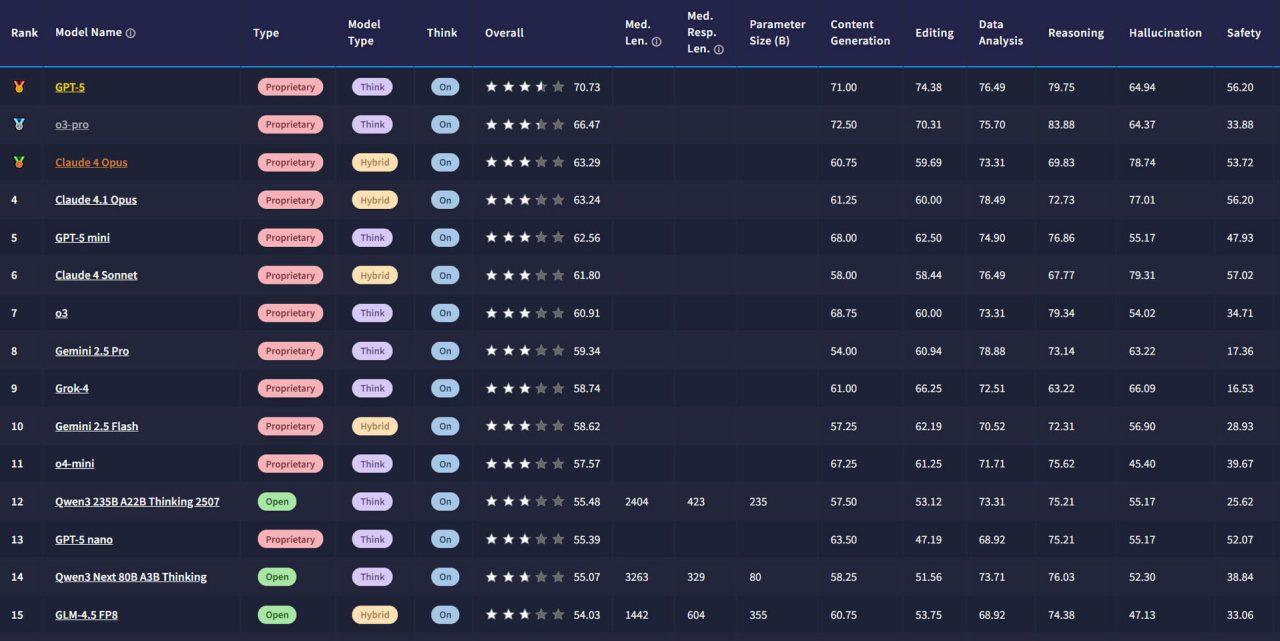The height and width of the screenshot is (641, 1280).
Task: Click the gold medal icon beside GPT-5
Action: 18,87
